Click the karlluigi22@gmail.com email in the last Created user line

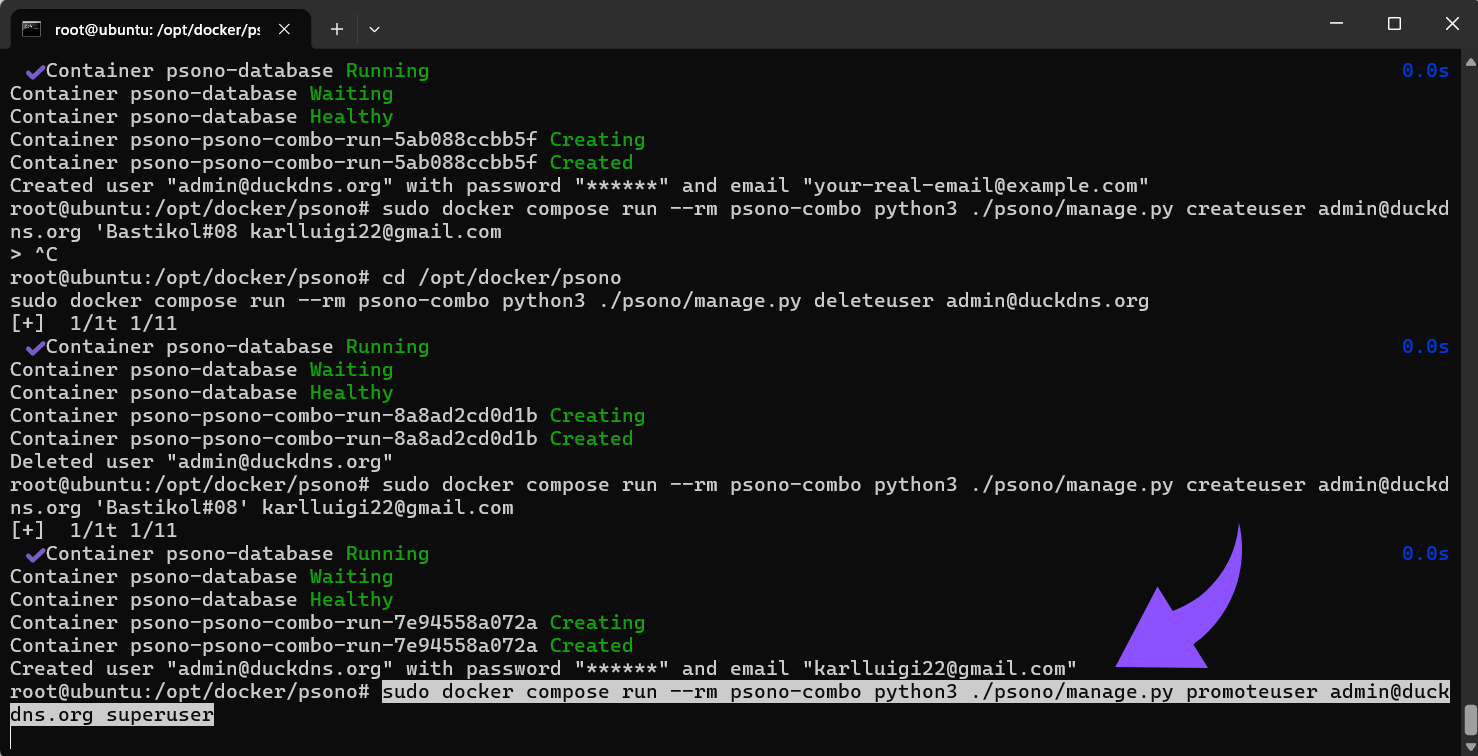tap(944, 668)
